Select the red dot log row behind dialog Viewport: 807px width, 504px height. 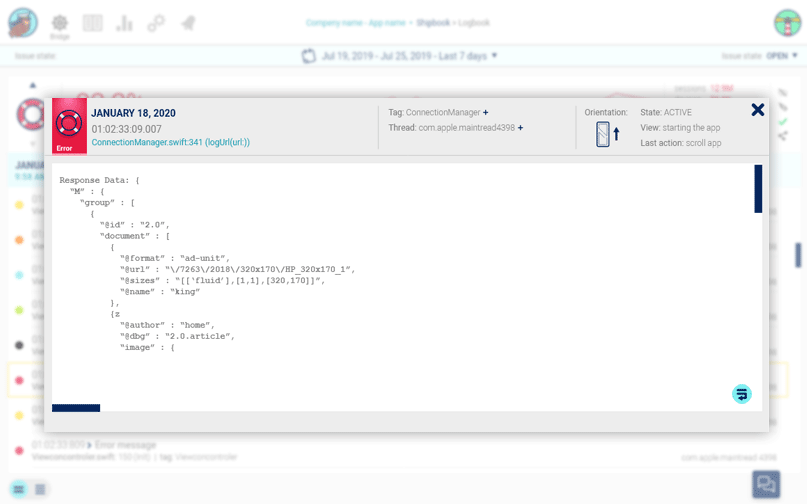[397, 380]
